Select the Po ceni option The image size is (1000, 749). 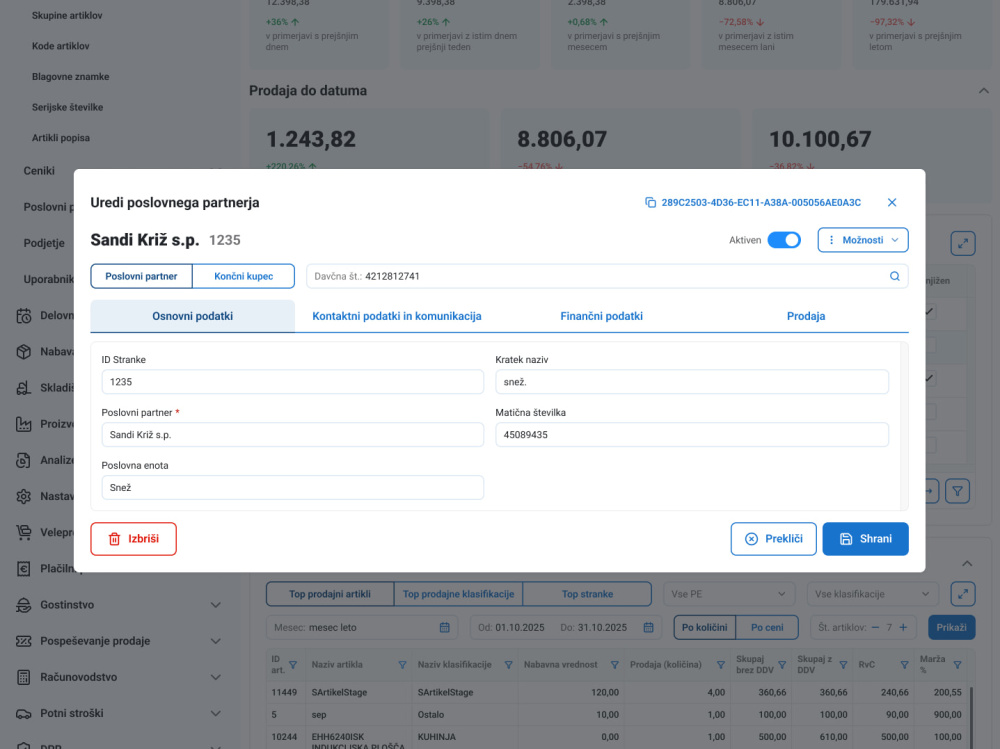point(767,627)
